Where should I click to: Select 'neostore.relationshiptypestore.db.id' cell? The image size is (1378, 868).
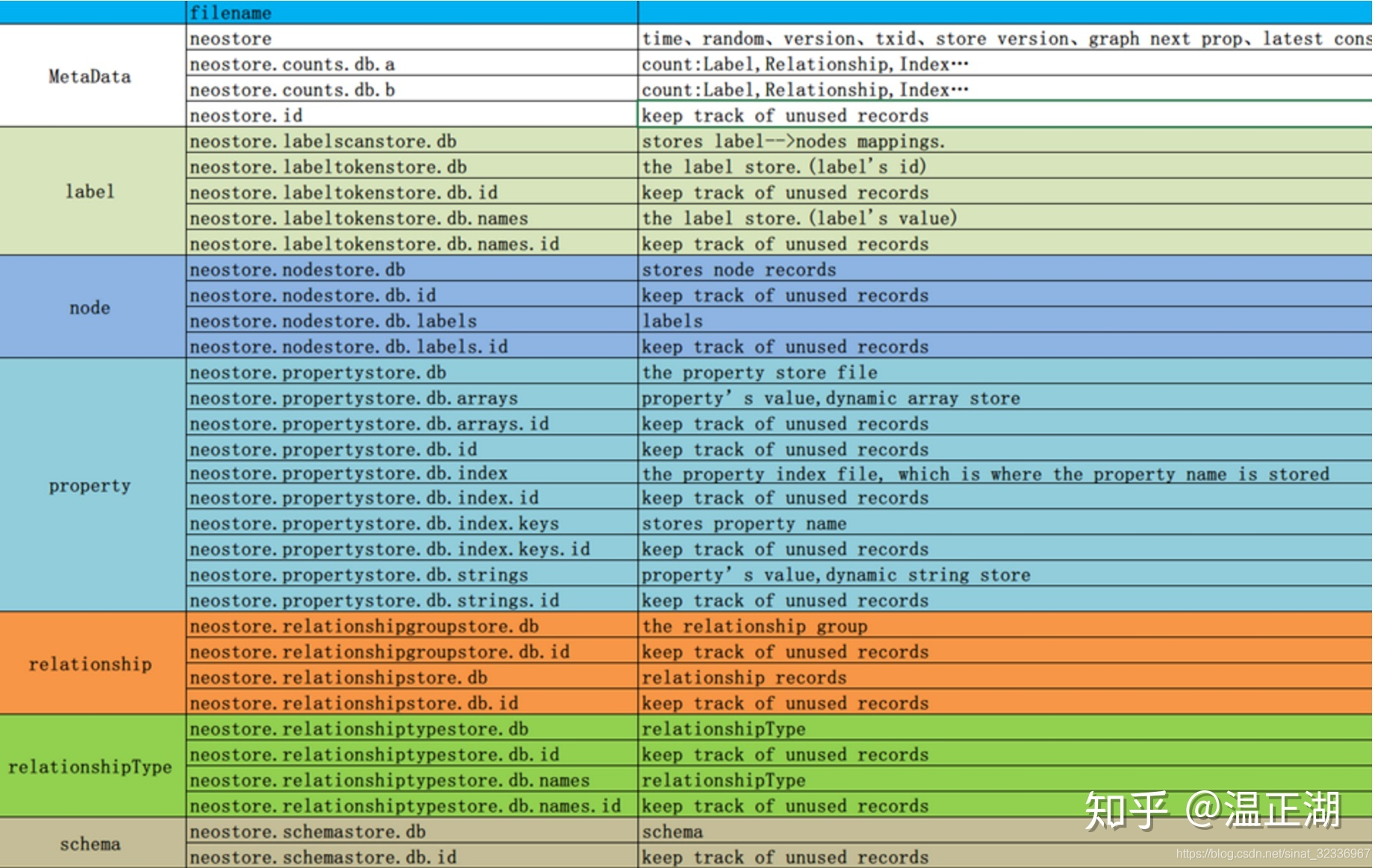pyautogui.click(x=412, y=754)
